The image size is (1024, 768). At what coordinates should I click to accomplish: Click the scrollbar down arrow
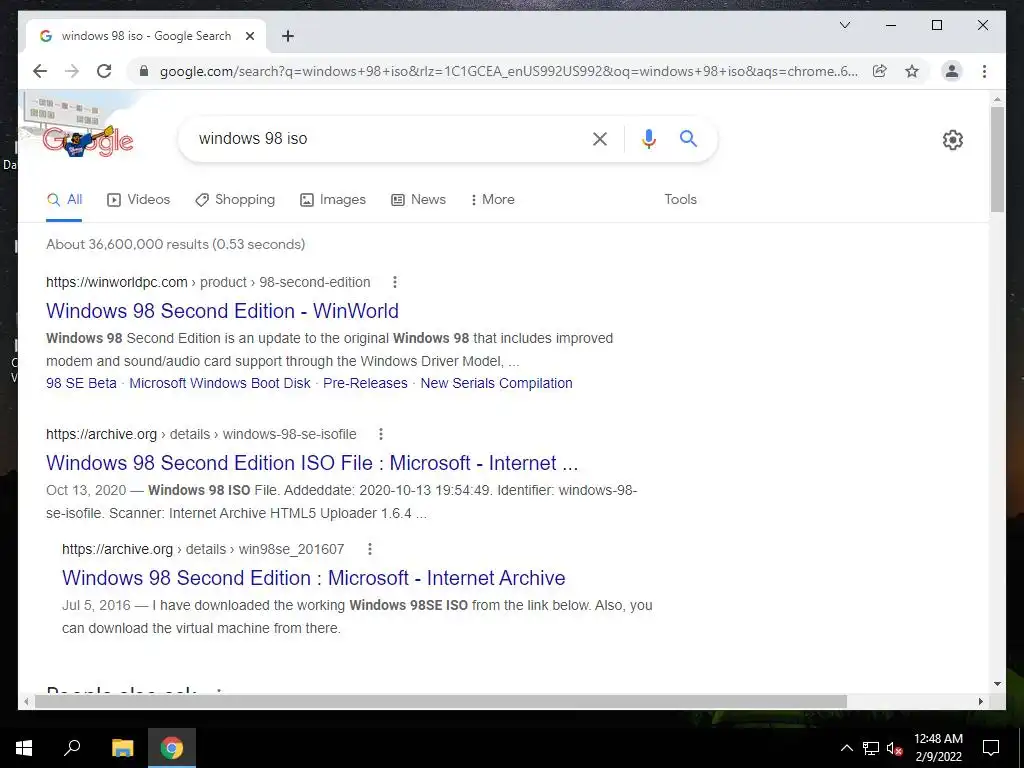pos(997,684)
